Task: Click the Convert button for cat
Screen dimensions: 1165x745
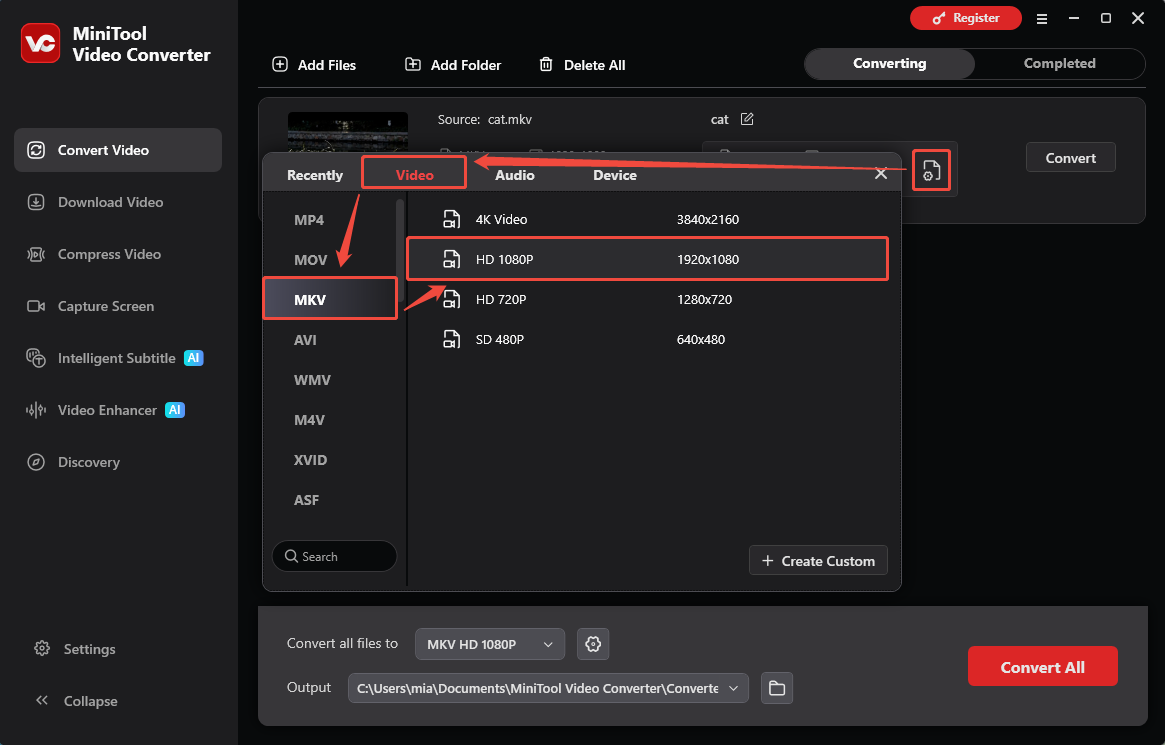Action: click(x=1071, y=157)
